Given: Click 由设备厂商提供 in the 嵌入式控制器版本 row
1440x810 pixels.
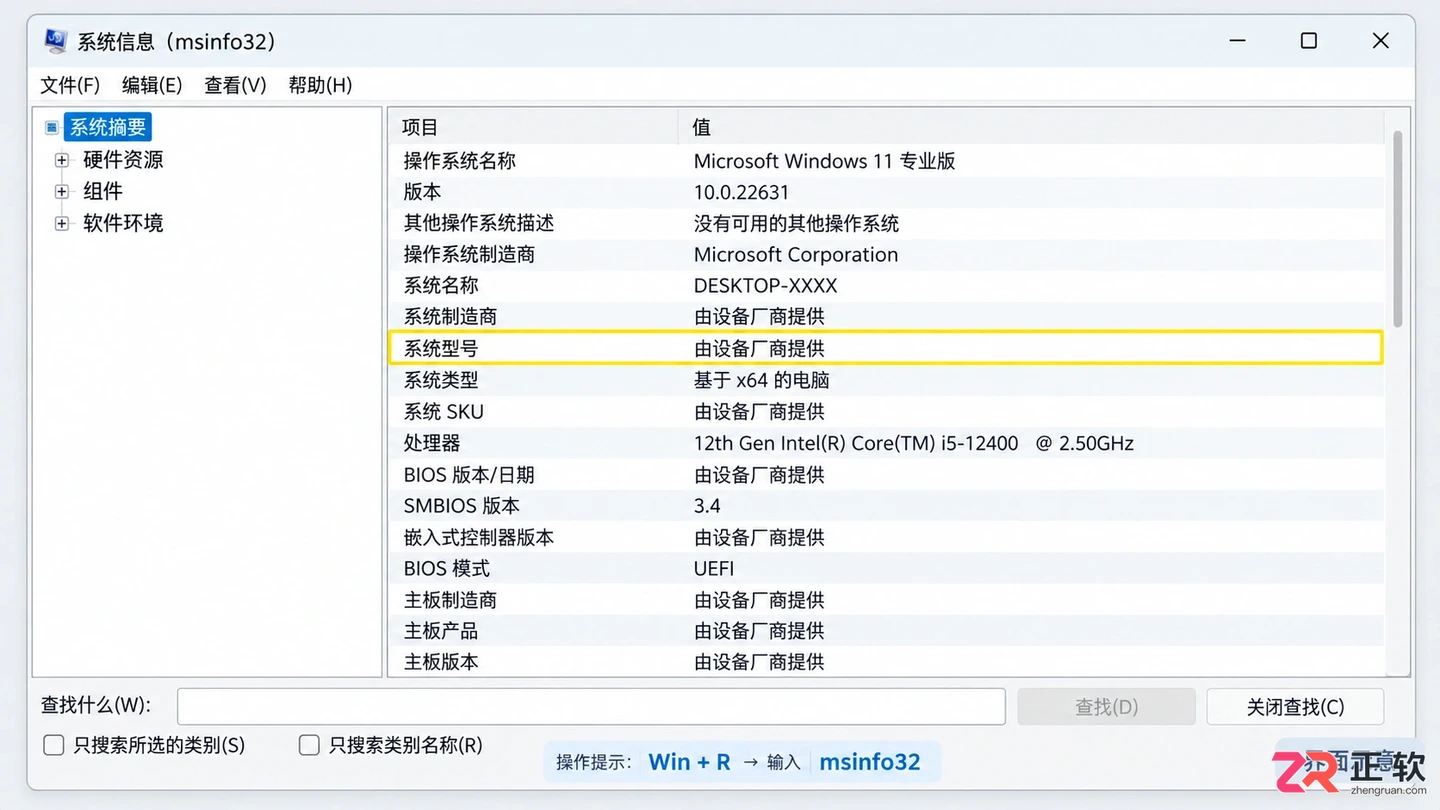Looking at the screenshot, I should [x=760, y=537].
